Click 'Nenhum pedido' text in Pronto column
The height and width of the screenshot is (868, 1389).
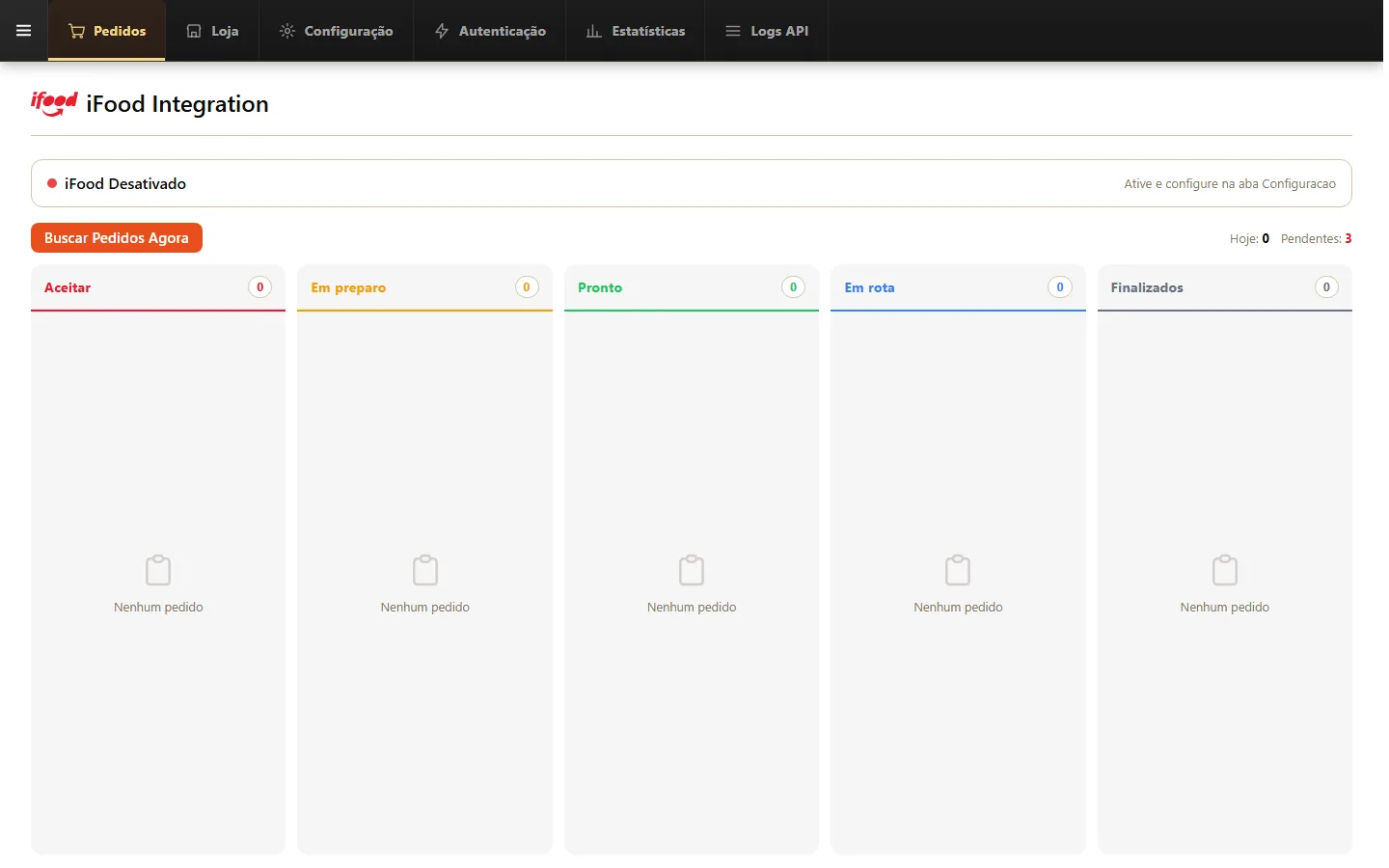pyautogui.click(x=692, y=607)
